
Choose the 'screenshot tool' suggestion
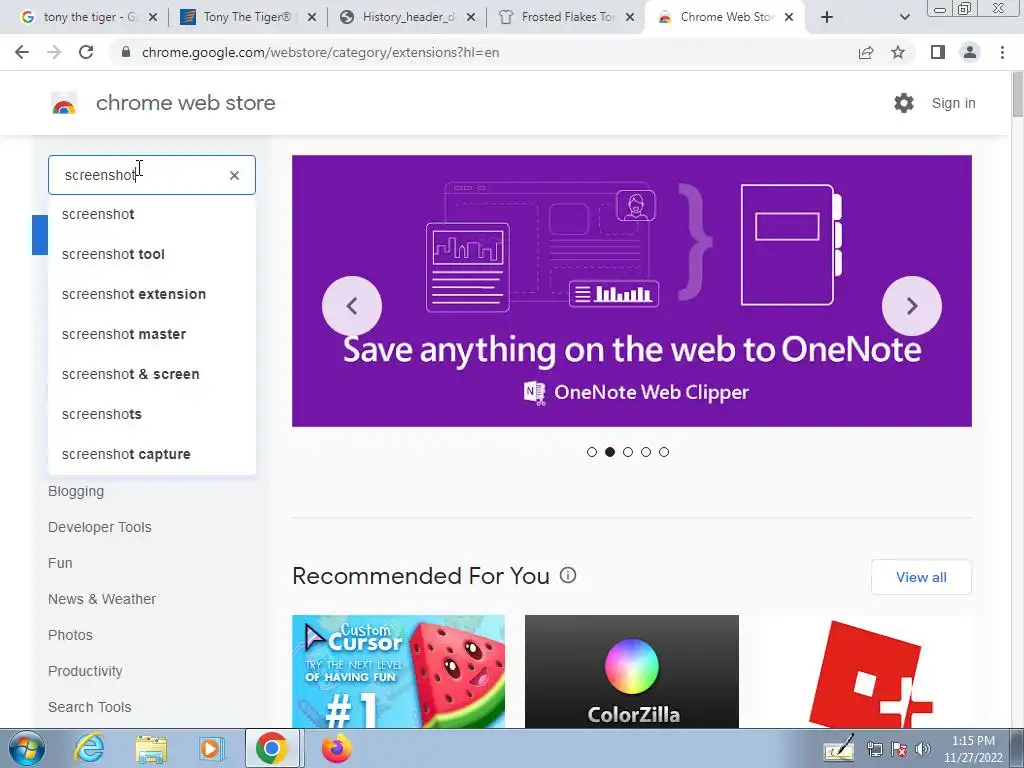tap(152, 254)
